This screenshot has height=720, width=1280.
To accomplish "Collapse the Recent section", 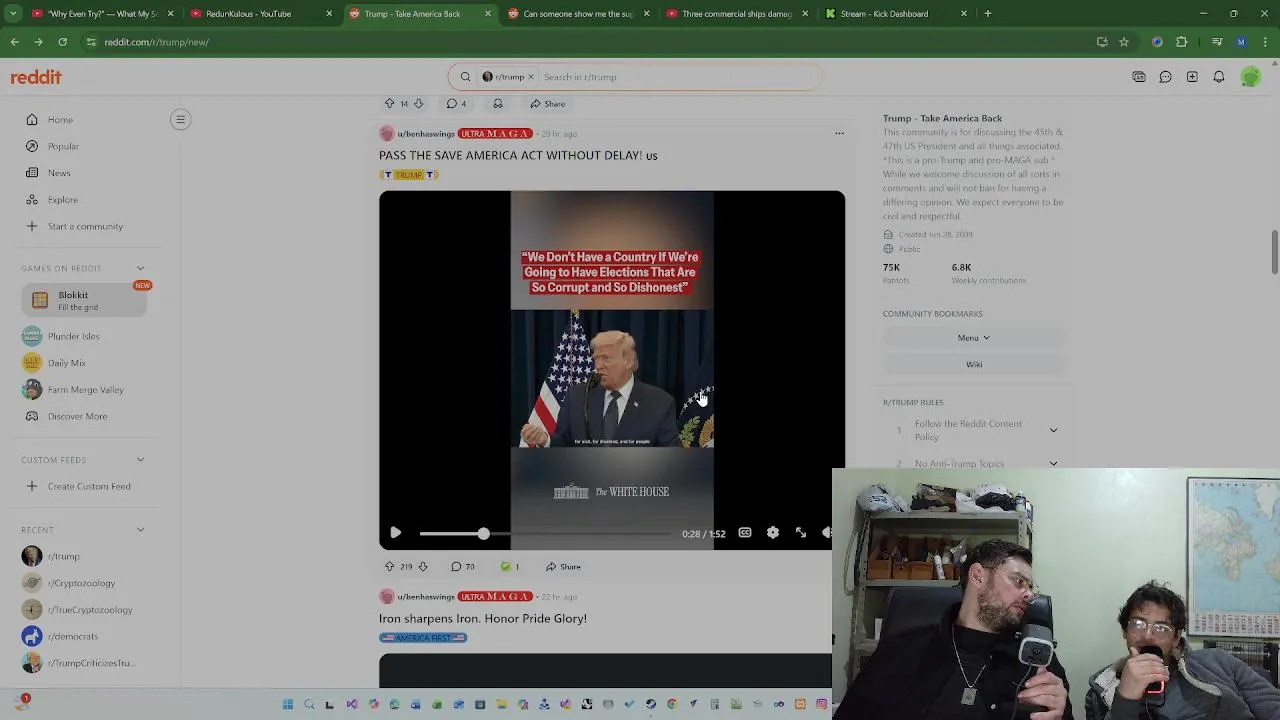I will pyautogui.click(x=140, y=530).
